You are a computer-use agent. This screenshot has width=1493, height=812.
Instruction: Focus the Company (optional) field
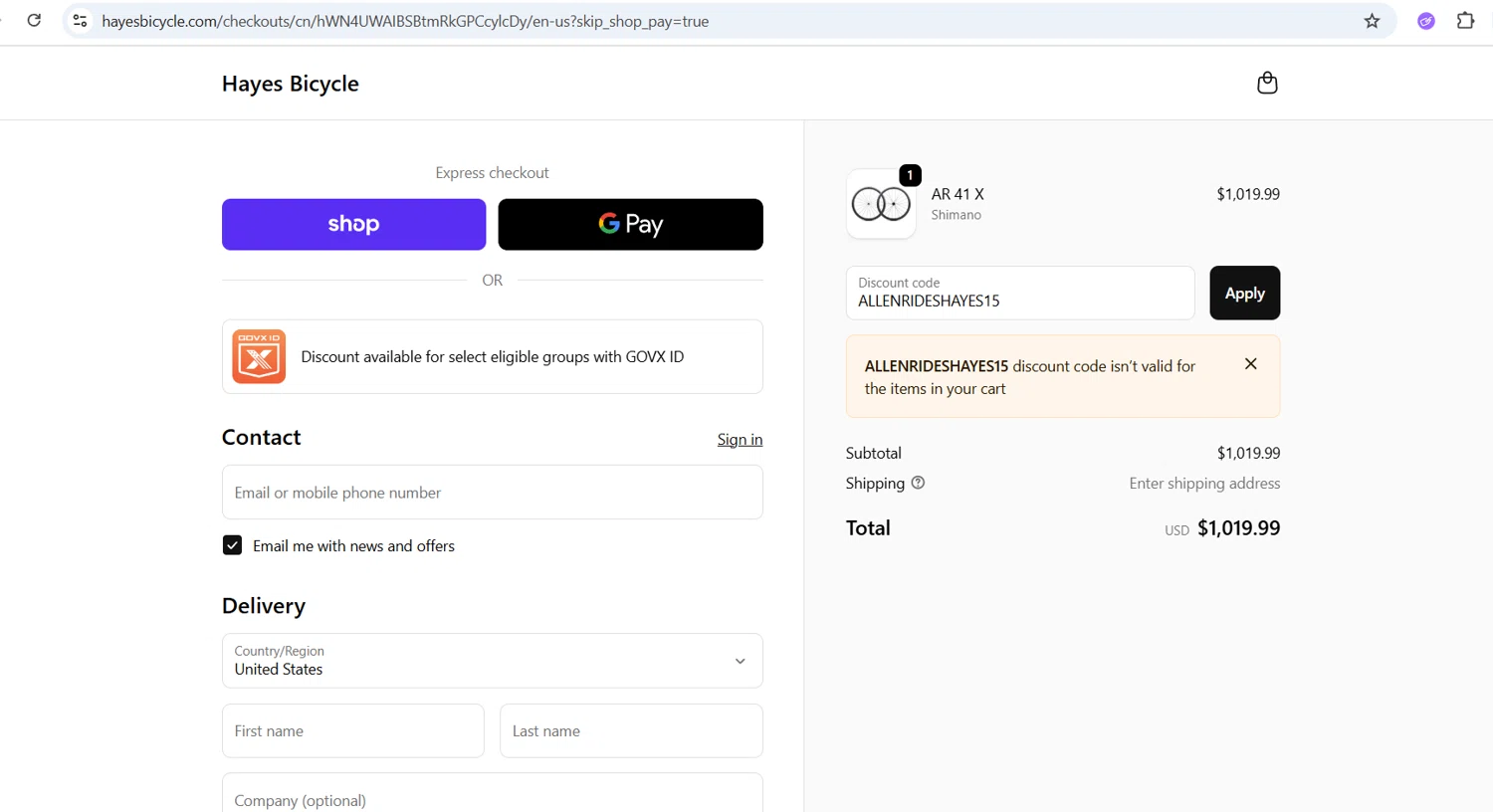(493, 795)
